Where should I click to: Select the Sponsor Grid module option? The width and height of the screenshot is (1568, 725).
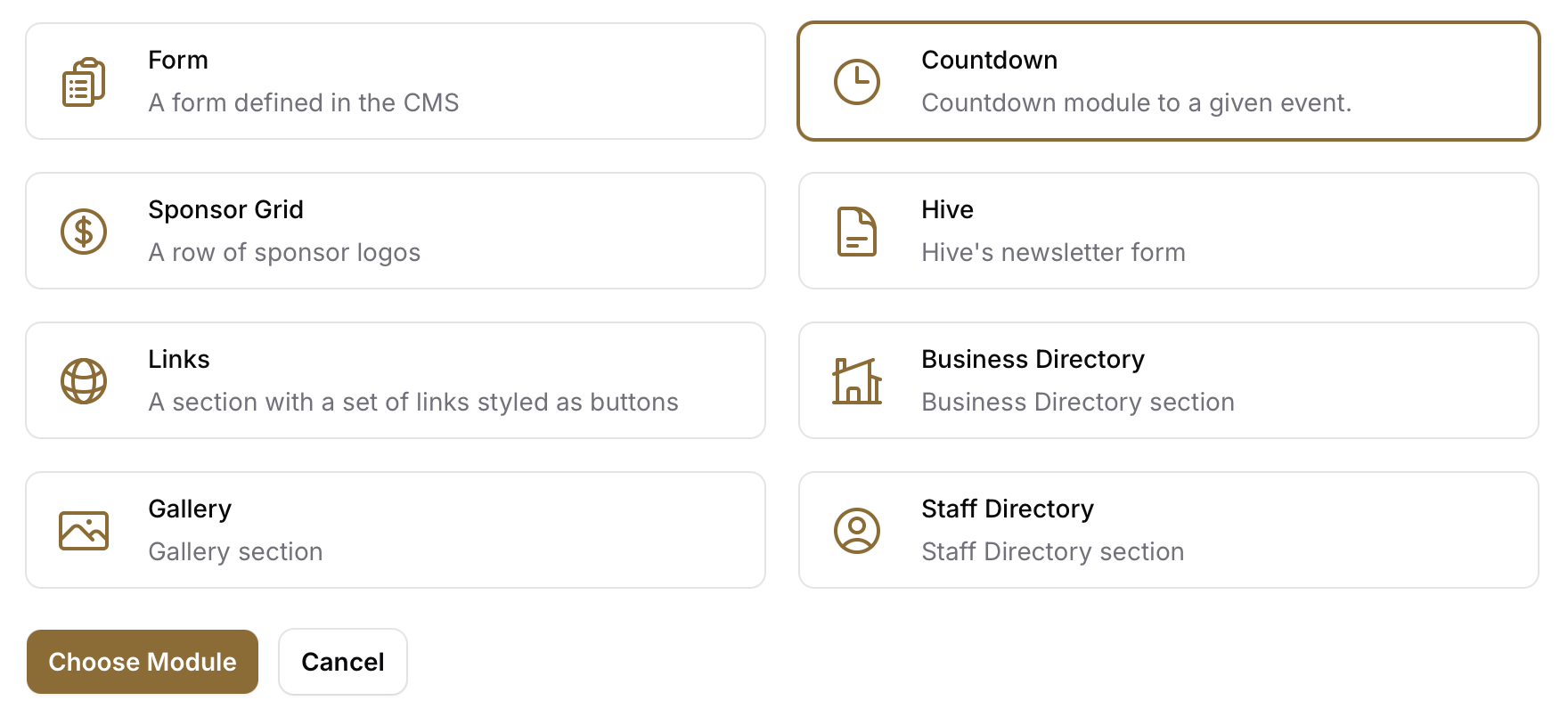[396, 231]
